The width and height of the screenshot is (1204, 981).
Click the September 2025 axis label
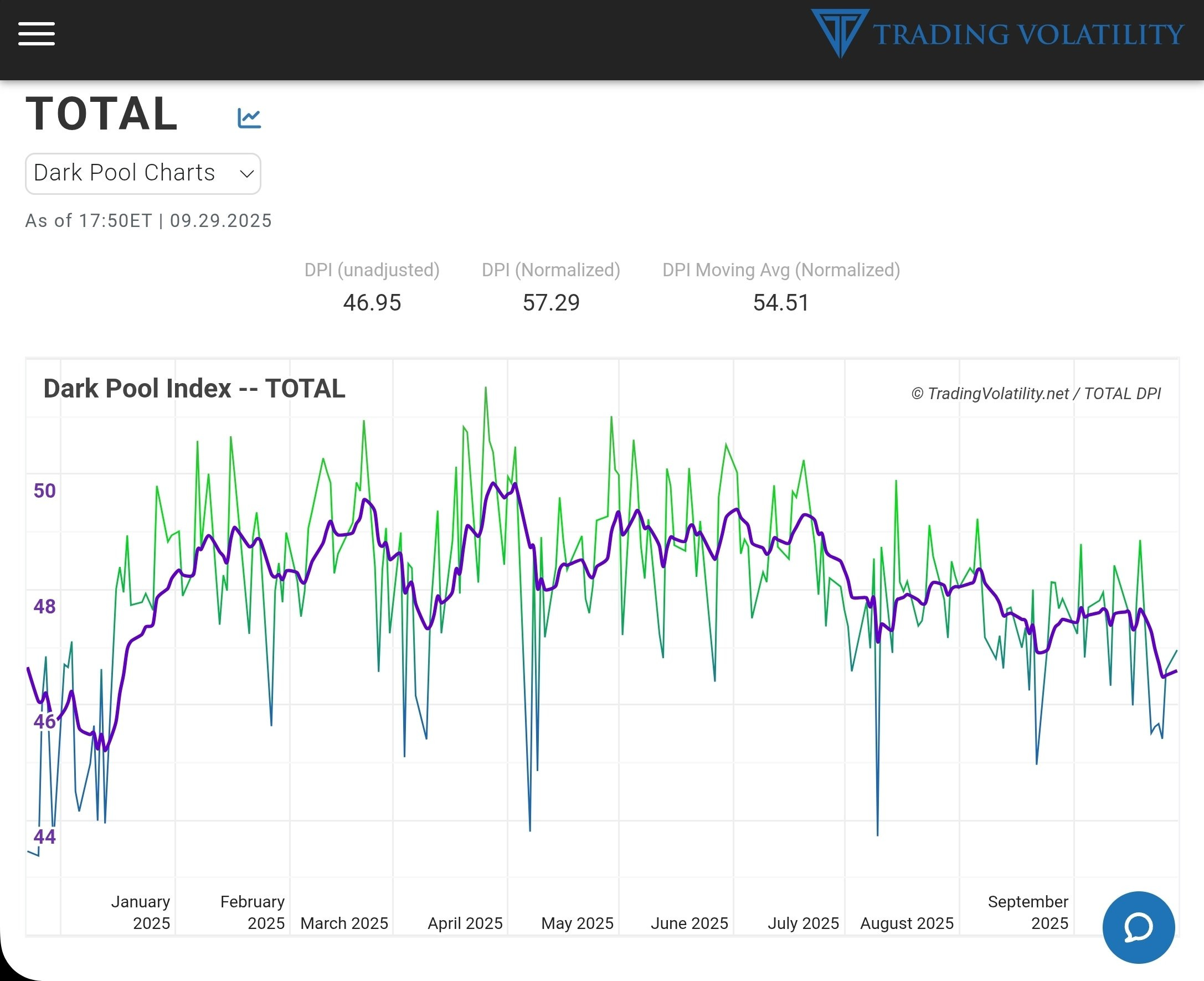point(1028,912)
